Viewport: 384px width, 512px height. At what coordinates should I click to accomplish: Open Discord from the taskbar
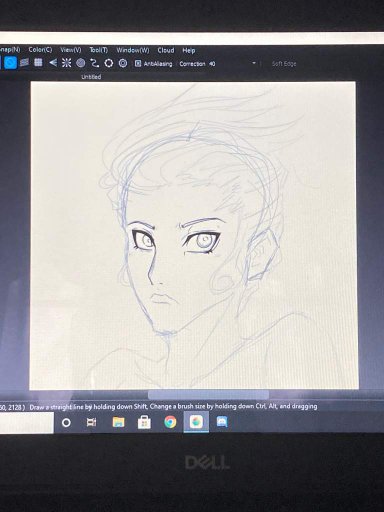click(x=222, y=422)
